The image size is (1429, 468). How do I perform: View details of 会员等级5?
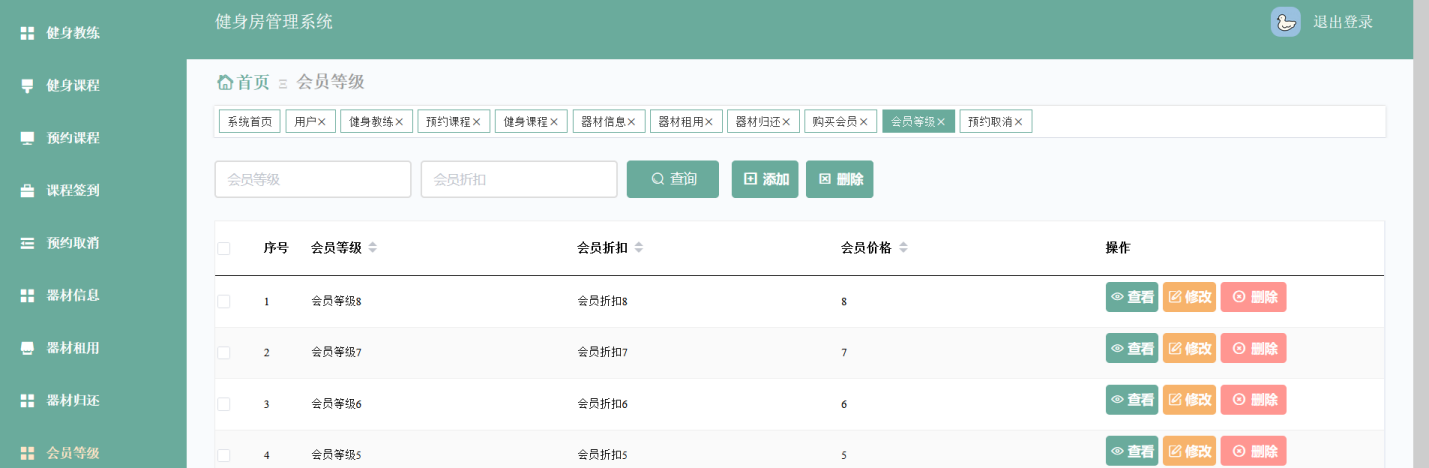point(1132,451)
